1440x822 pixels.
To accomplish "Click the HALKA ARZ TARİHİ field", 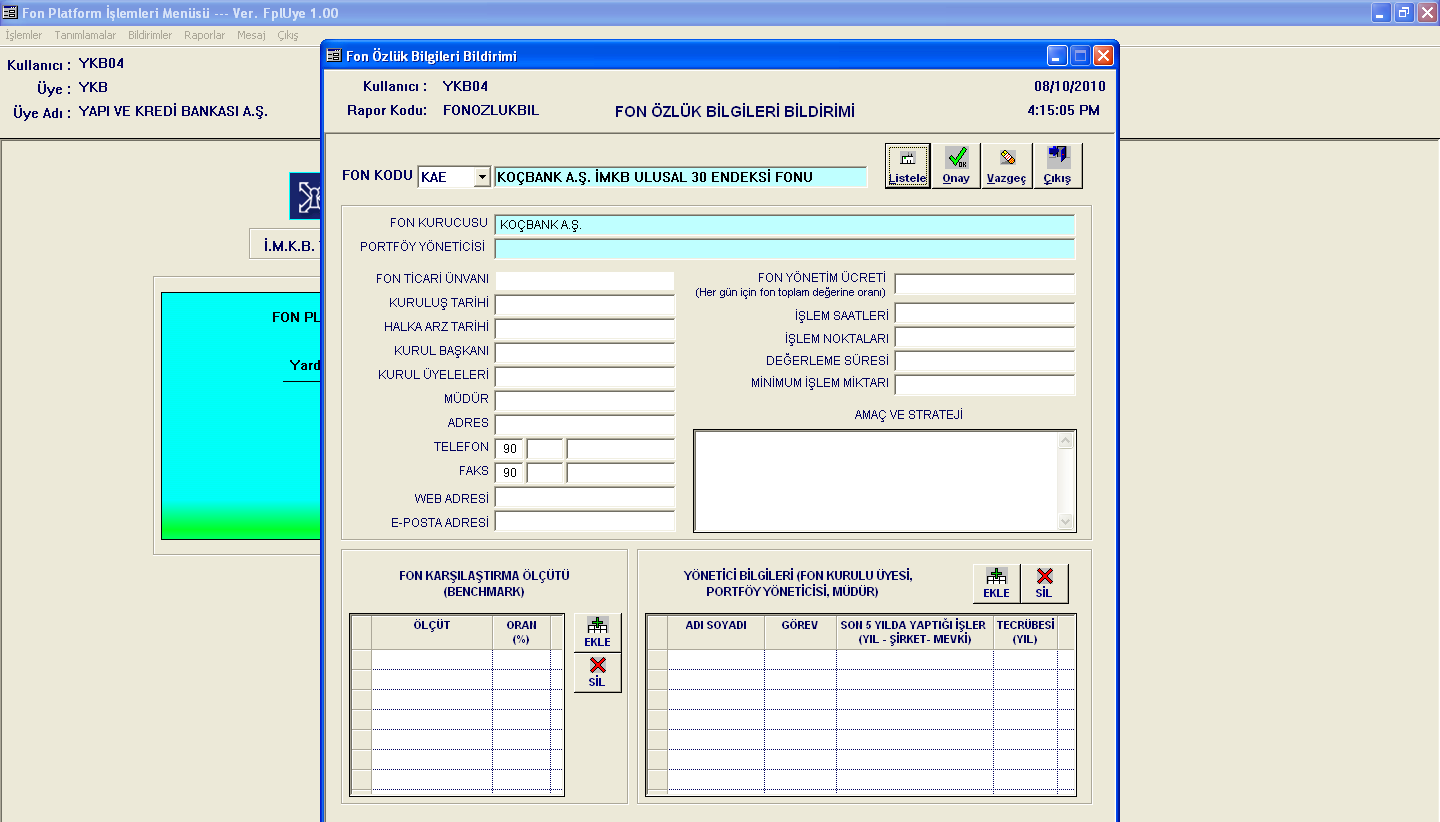I will (585, 329).
